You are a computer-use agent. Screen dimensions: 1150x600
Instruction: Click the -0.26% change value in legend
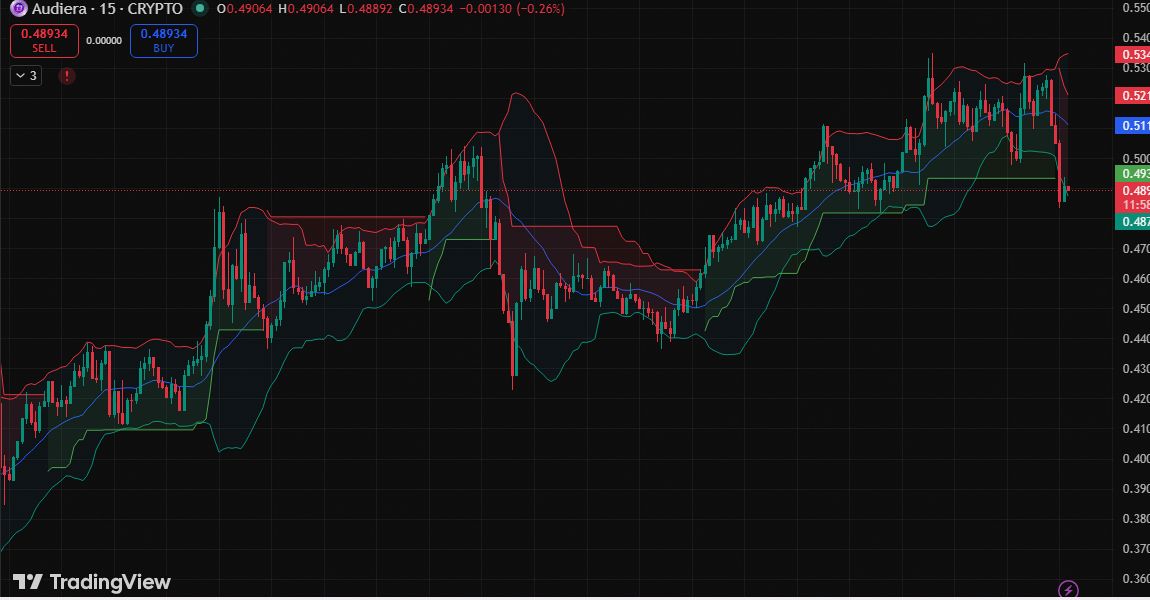(x=540, y=9)
